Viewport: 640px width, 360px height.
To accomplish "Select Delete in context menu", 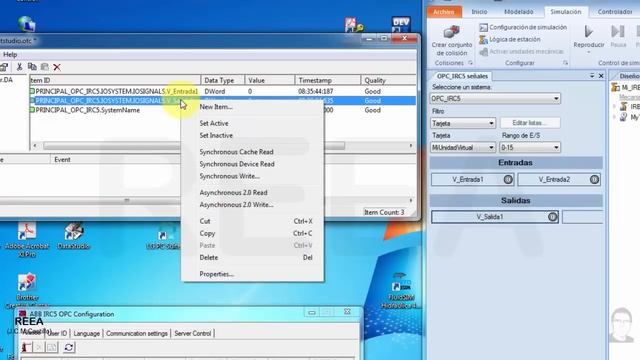I will tap(252, 258).
